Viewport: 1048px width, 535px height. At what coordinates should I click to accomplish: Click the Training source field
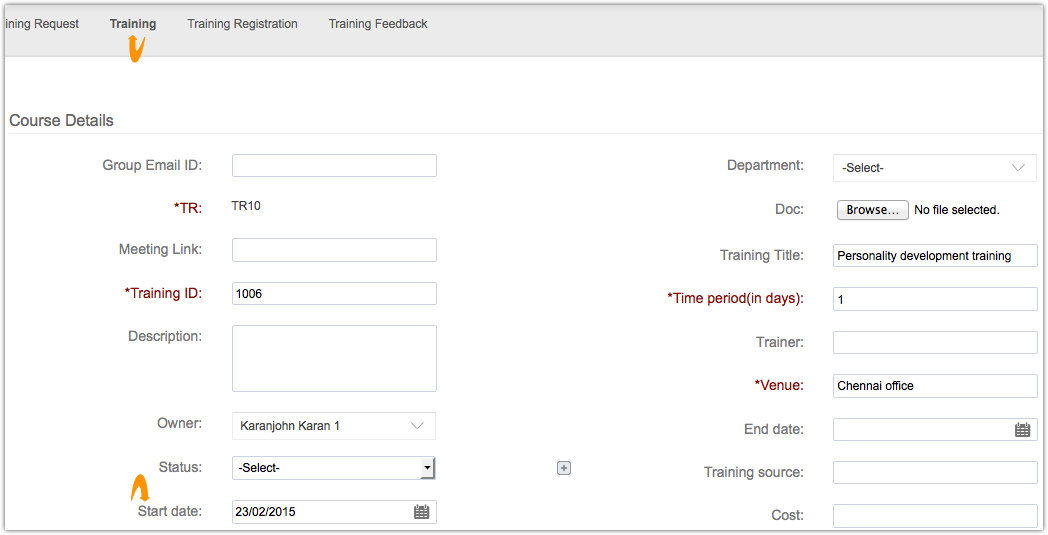pyautogui.click(x=934, y=473)
